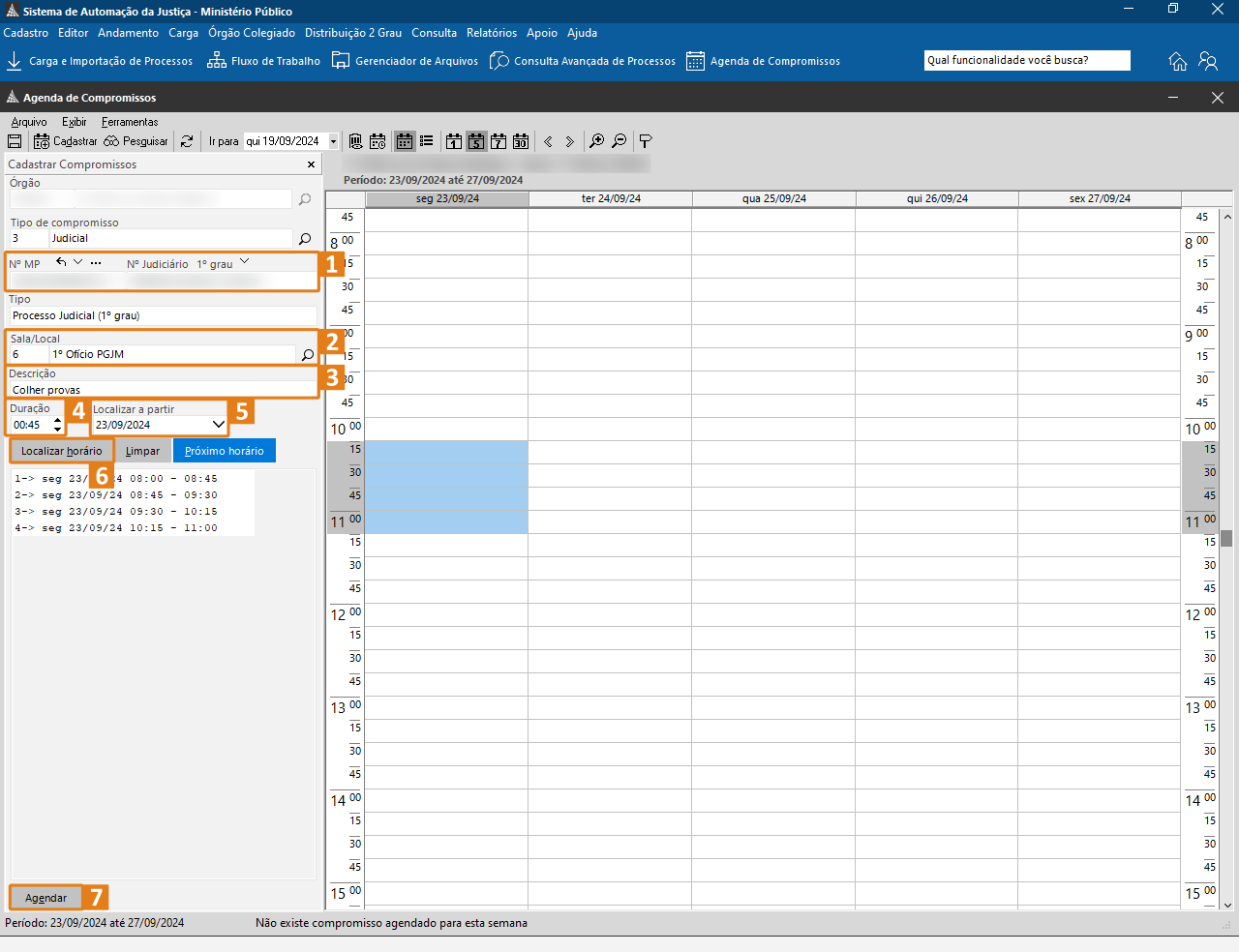Open Gerenciador de Arquivos

click(x=405, y=61)
